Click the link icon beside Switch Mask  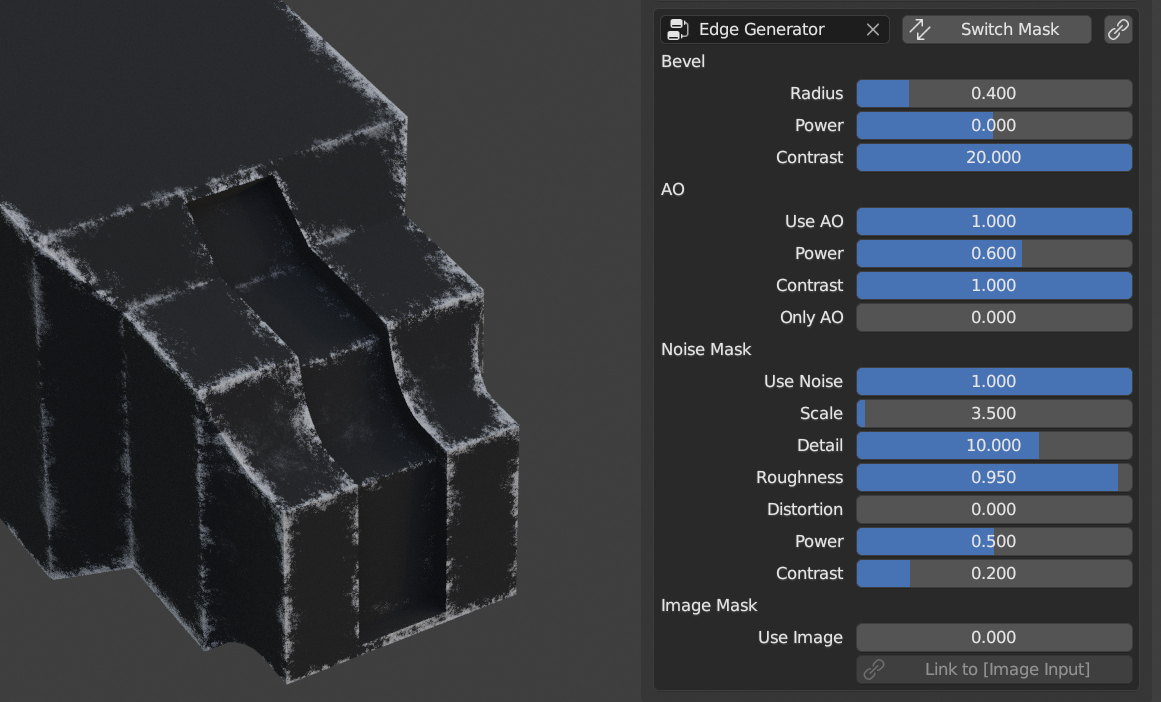point(1118,30)
